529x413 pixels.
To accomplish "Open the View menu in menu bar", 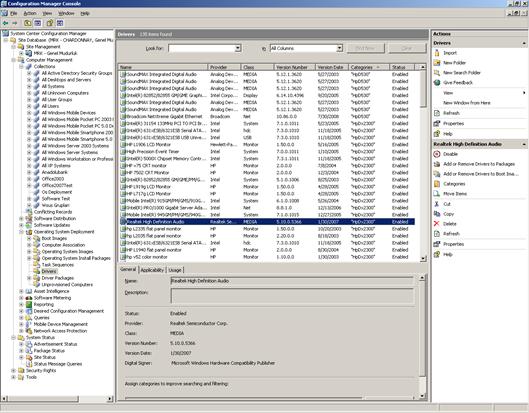I will [47, 13].
